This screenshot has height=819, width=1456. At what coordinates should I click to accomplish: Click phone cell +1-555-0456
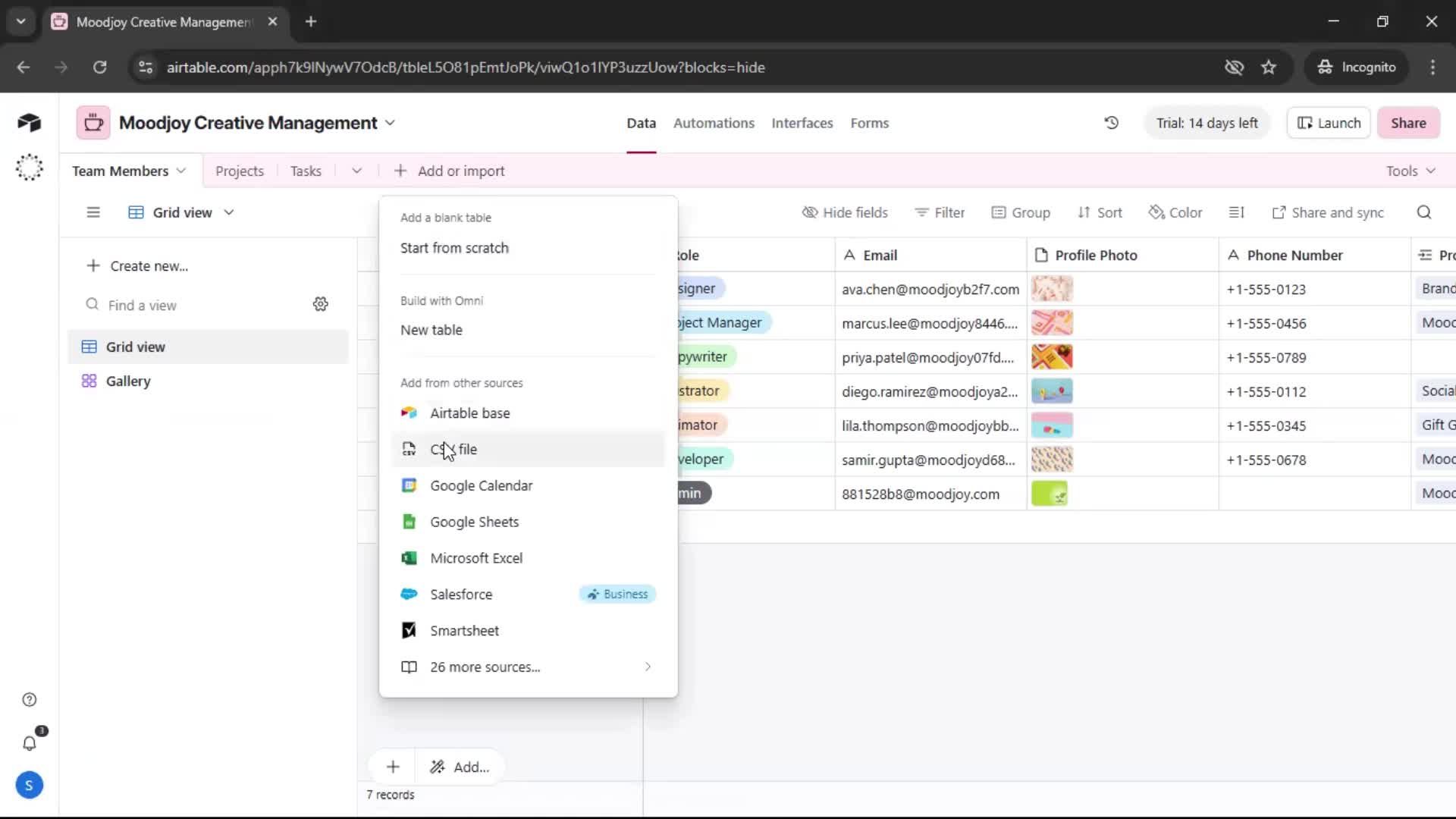1314,323
